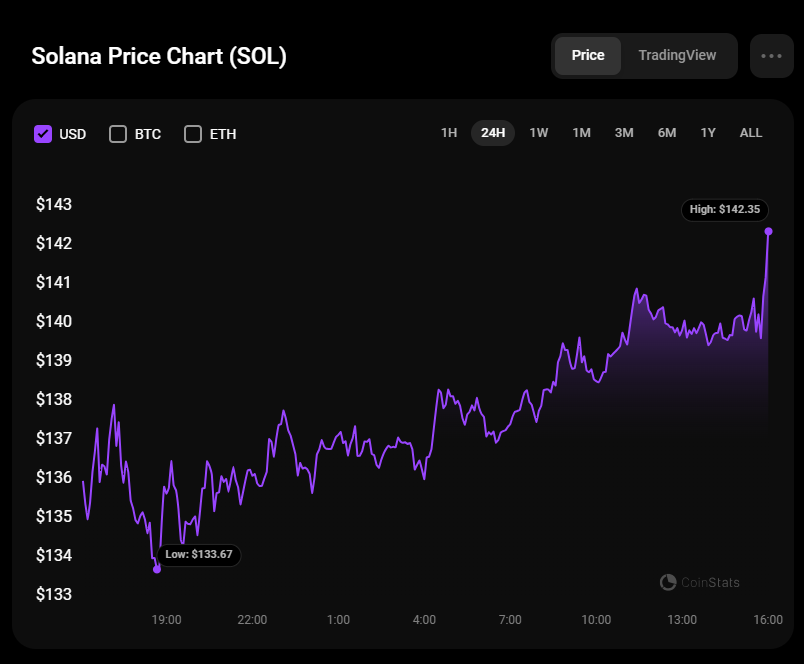Uncheck the USD currency checkbox

pyautogui.click(x=43, y=134)
